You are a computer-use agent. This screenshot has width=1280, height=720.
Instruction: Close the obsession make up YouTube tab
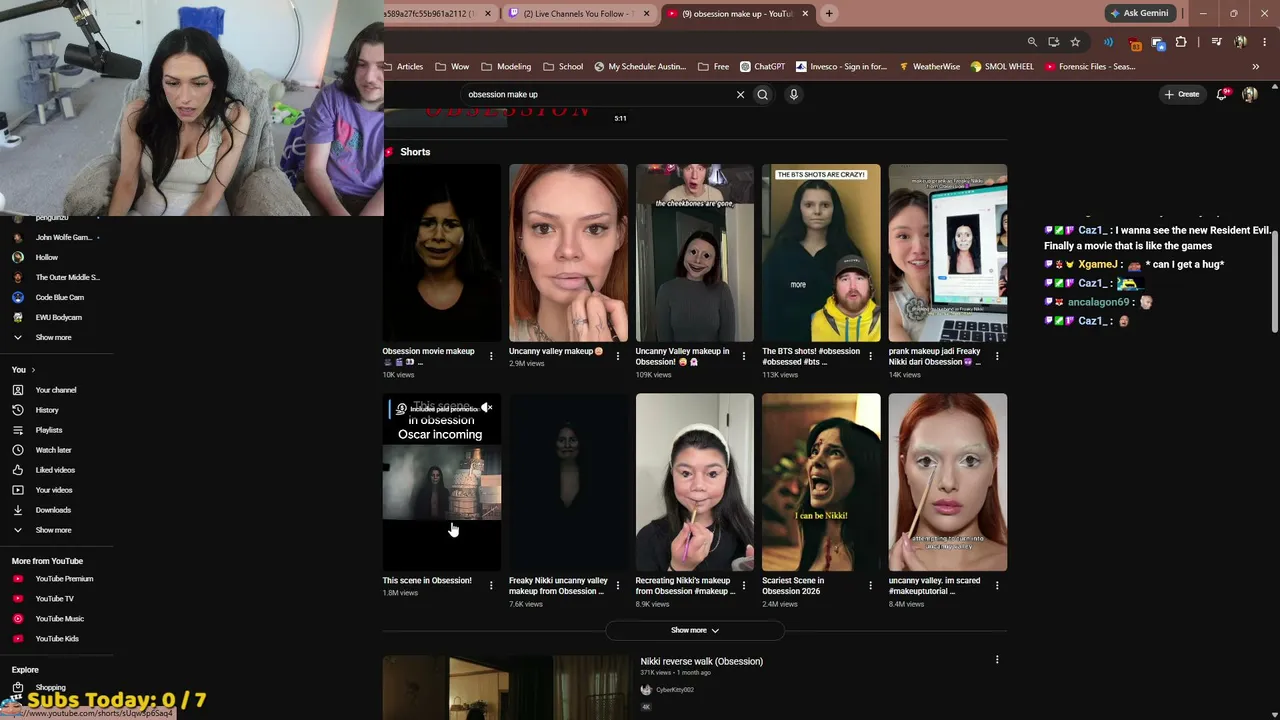tap(805, 13)
